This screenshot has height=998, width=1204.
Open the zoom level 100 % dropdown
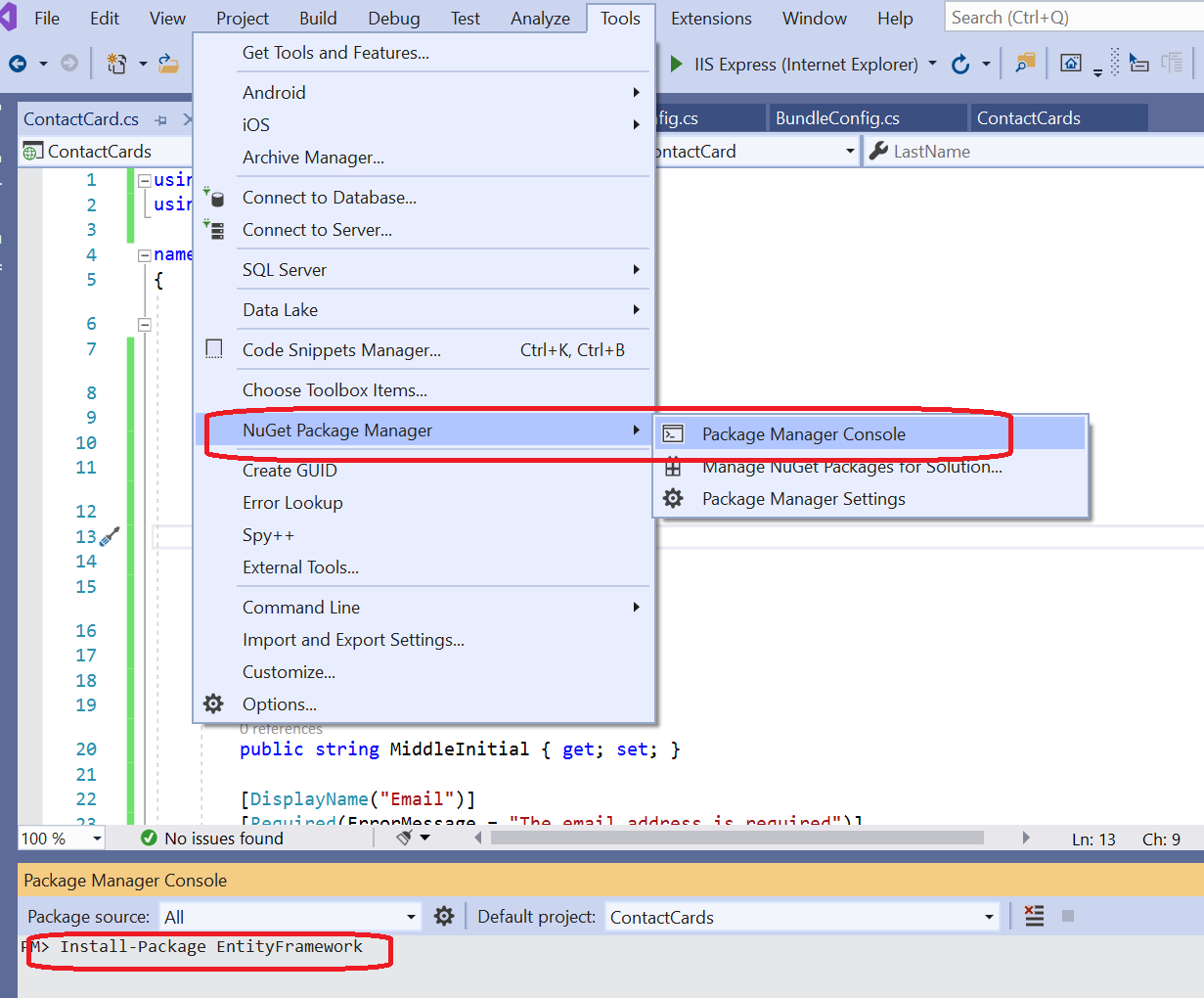pyautogui.click(x=97, y=839)
